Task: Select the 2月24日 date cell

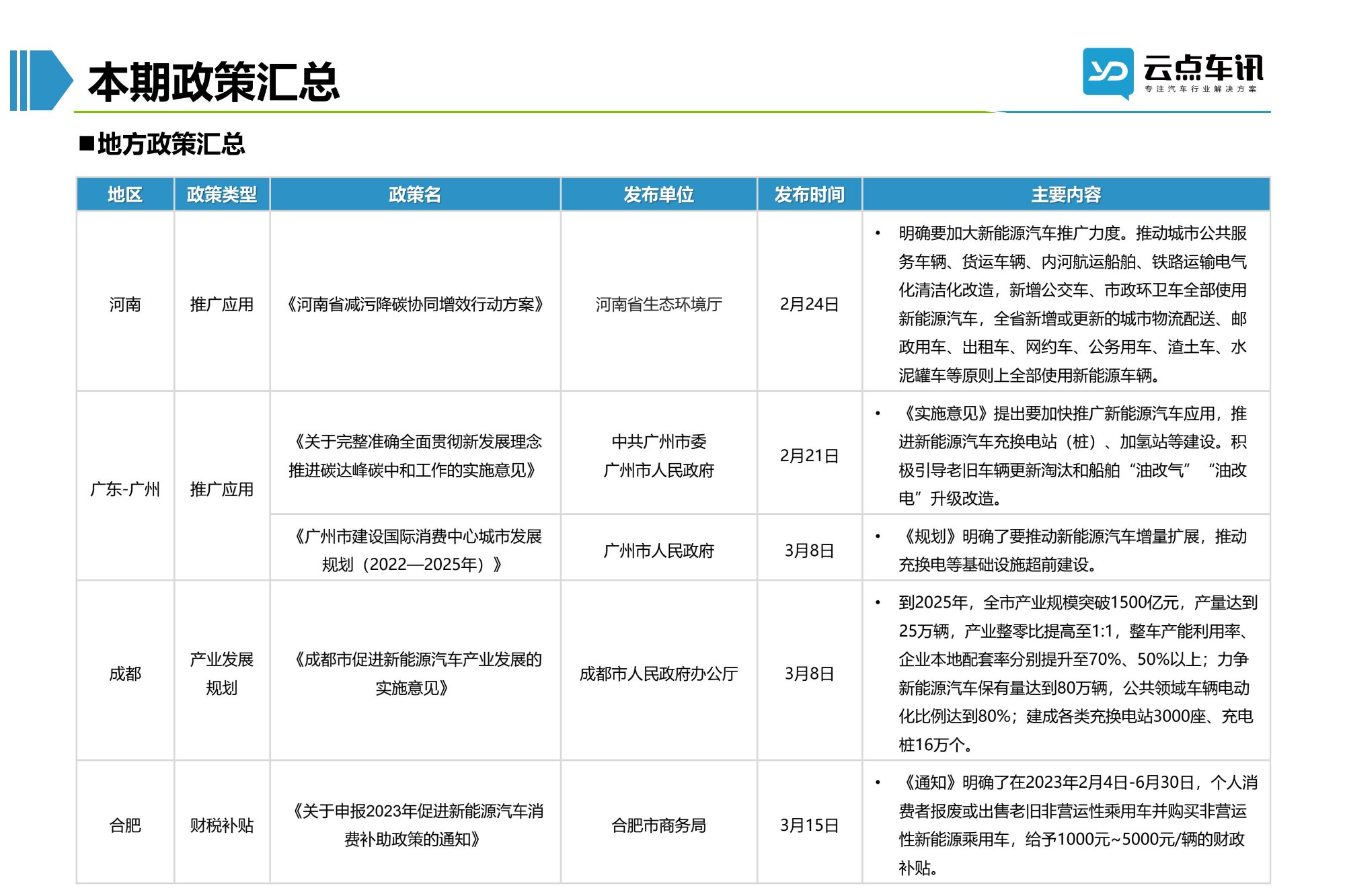Action: point(810,304)
